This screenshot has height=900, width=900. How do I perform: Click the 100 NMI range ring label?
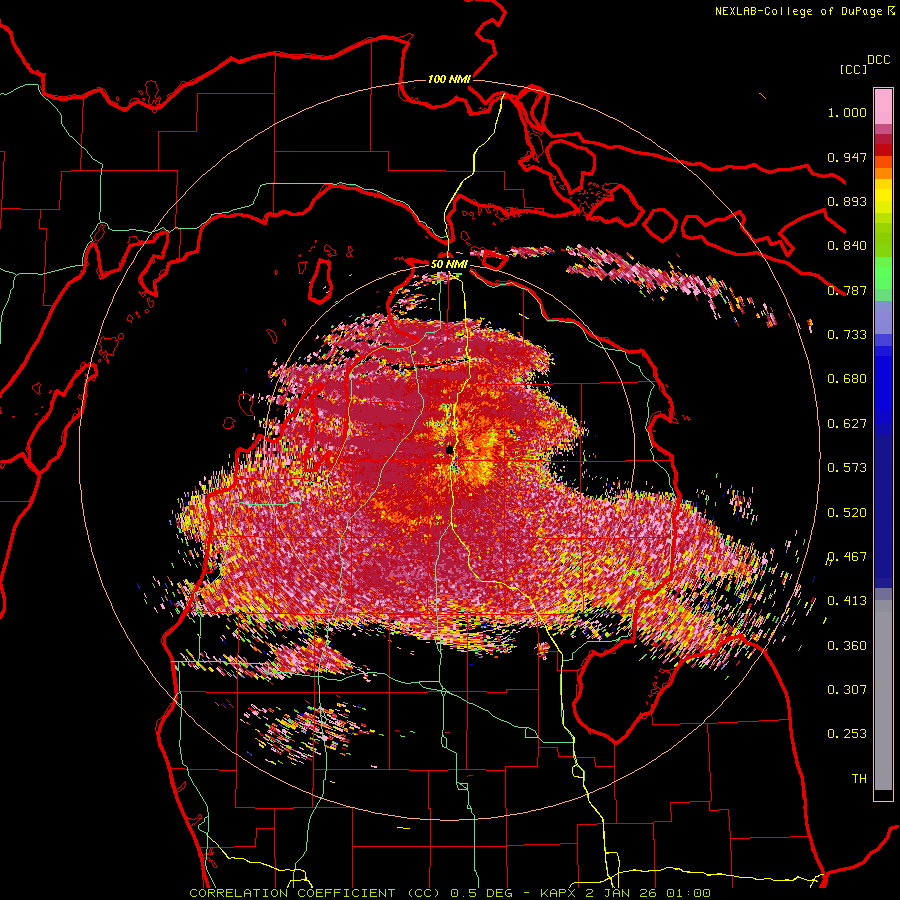tap(449, 79)
